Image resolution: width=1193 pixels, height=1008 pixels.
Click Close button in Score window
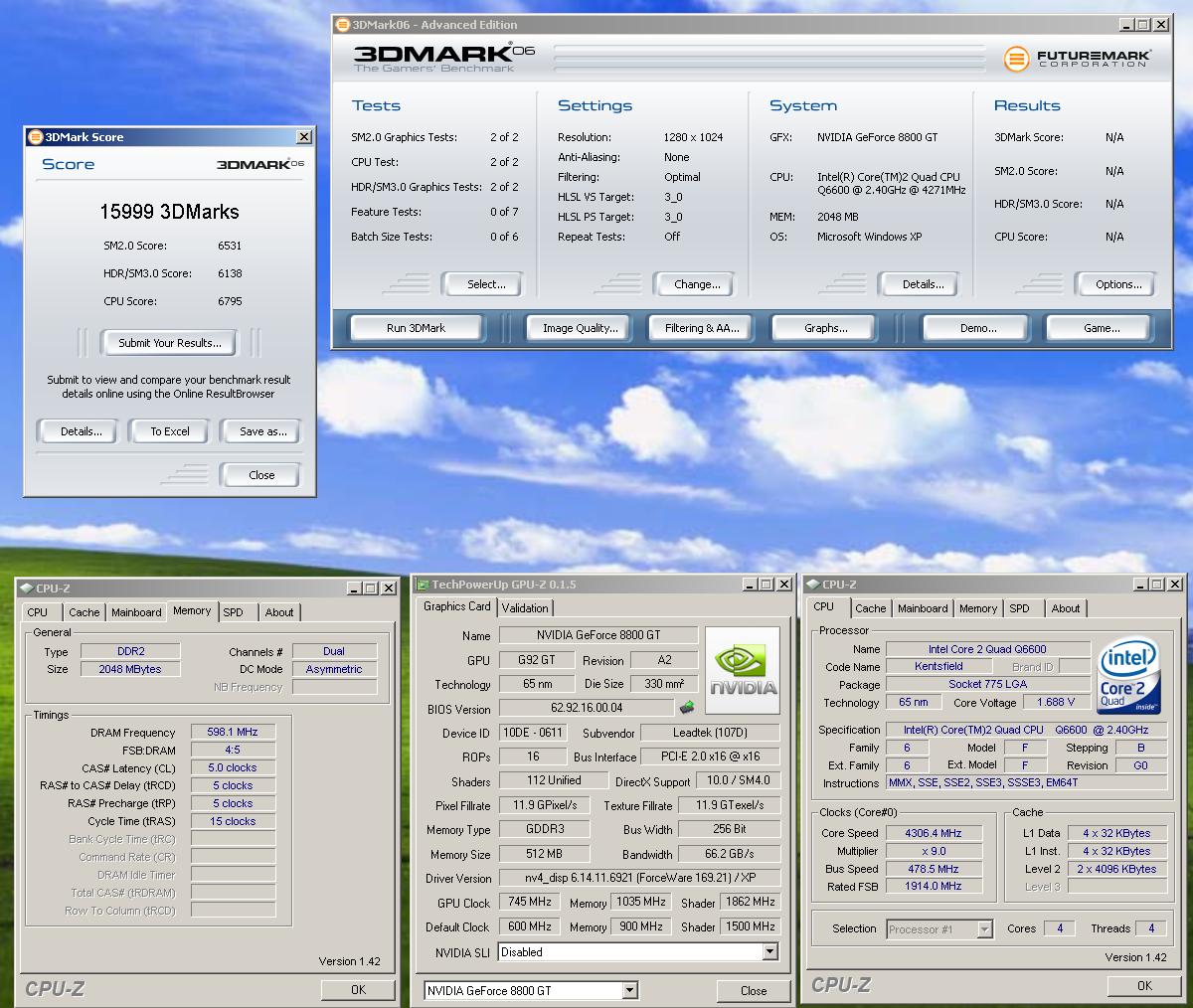(x=261, y=475)
